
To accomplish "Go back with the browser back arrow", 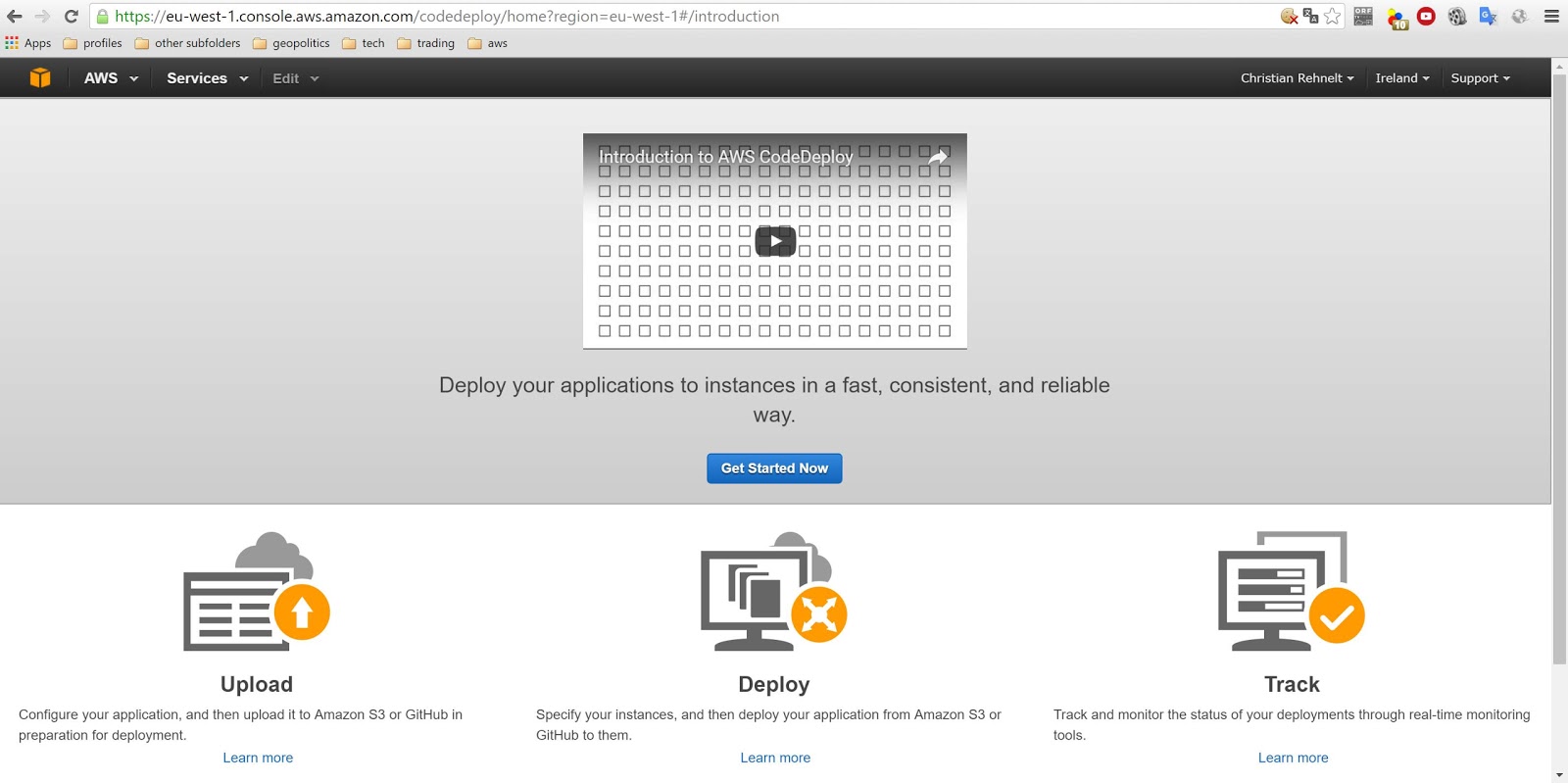I will (15, 17).
